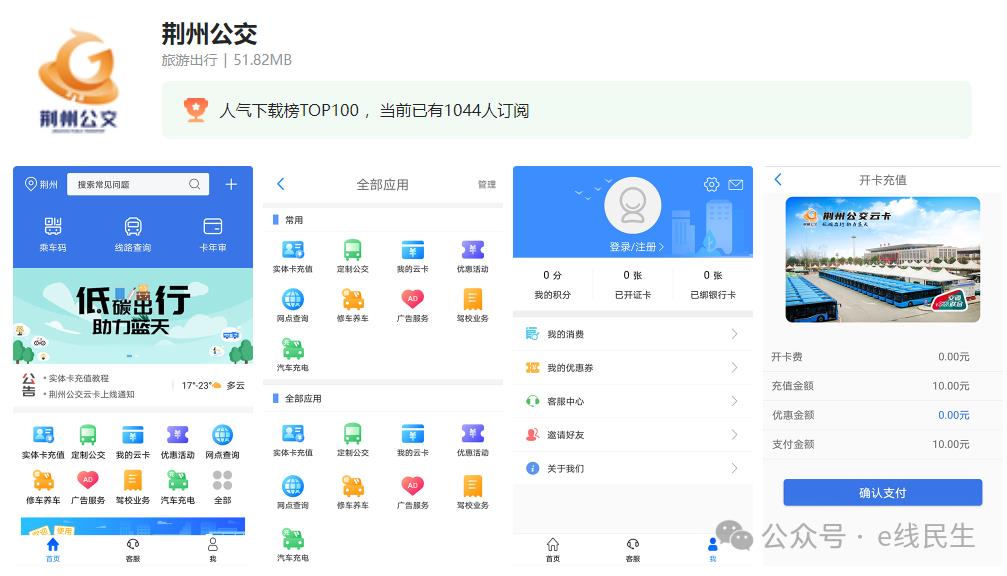1007x576 pixels.
Task: Expand the 我的优惠券 row chevron
Action: pos(735,367)
